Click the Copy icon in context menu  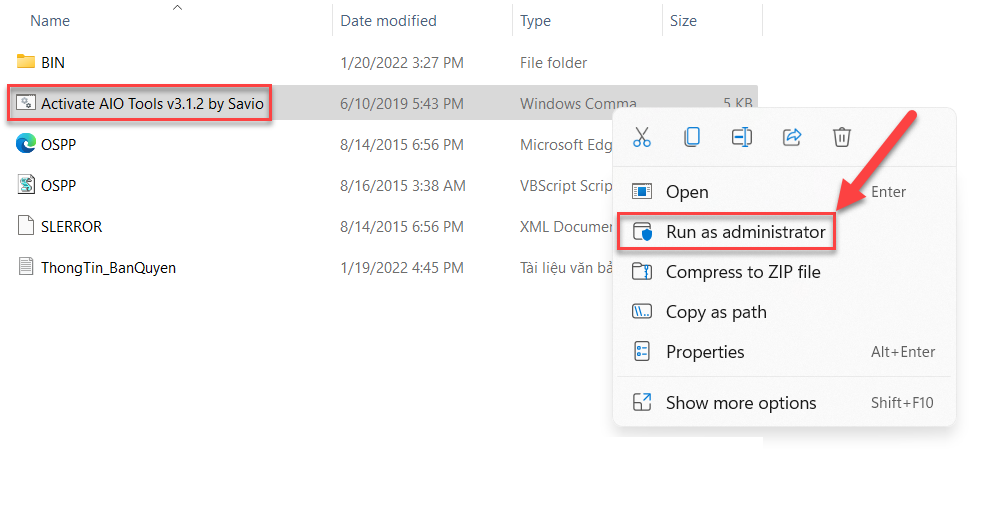(x=692, y=137)
